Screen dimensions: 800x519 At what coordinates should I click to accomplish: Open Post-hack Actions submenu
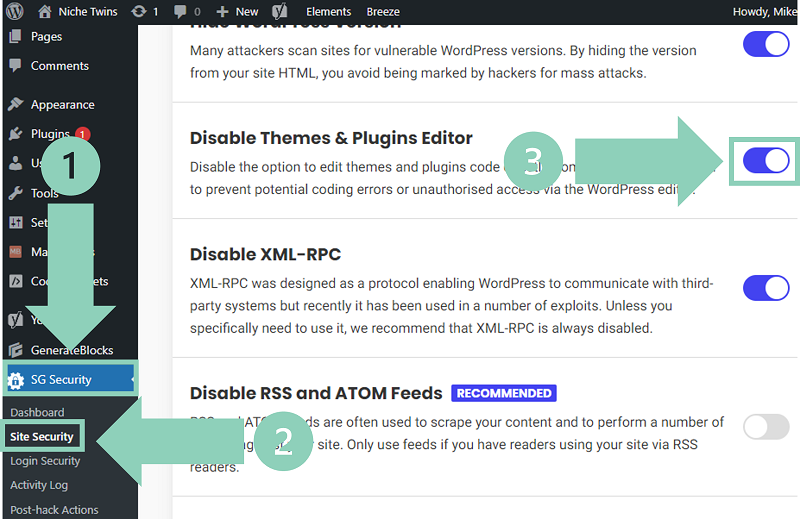pyautogui.click(x=54, y=510)
